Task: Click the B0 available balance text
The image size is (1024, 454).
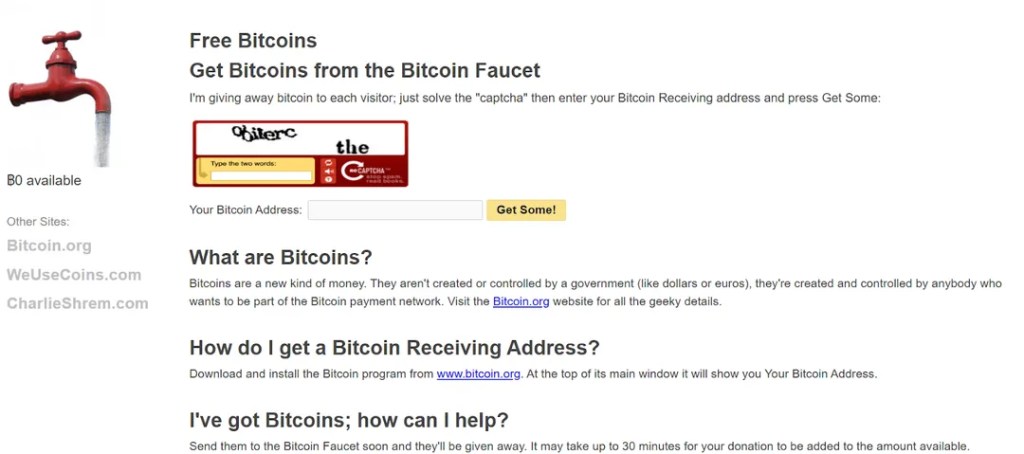Action: pyautogui.click(x=44, y=181)
